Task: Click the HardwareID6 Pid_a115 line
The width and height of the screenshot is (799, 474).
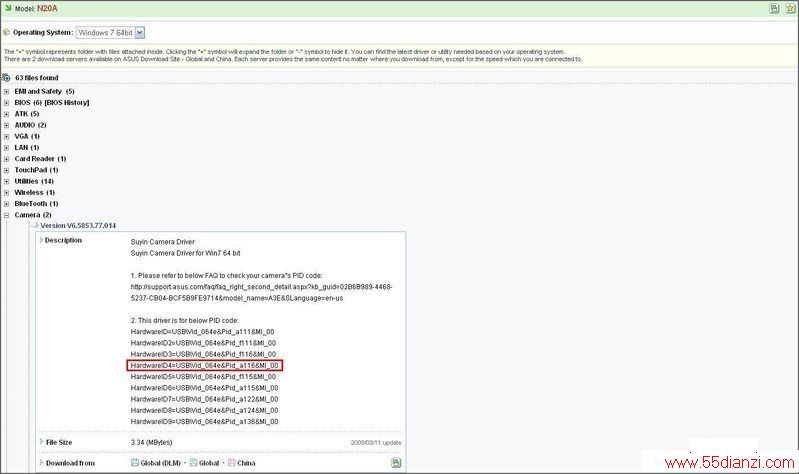Action: point(204,388)
